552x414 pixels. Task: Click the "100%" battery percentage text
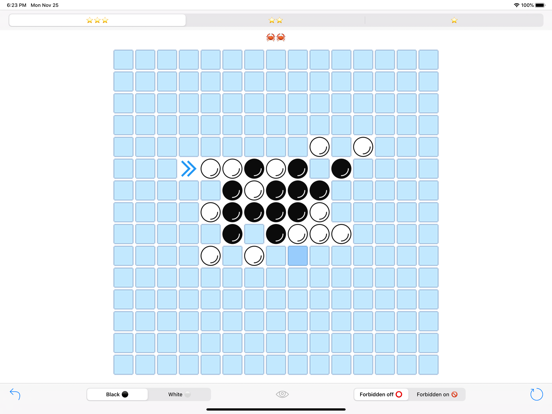pyautogui.click(x=527, y=5)
